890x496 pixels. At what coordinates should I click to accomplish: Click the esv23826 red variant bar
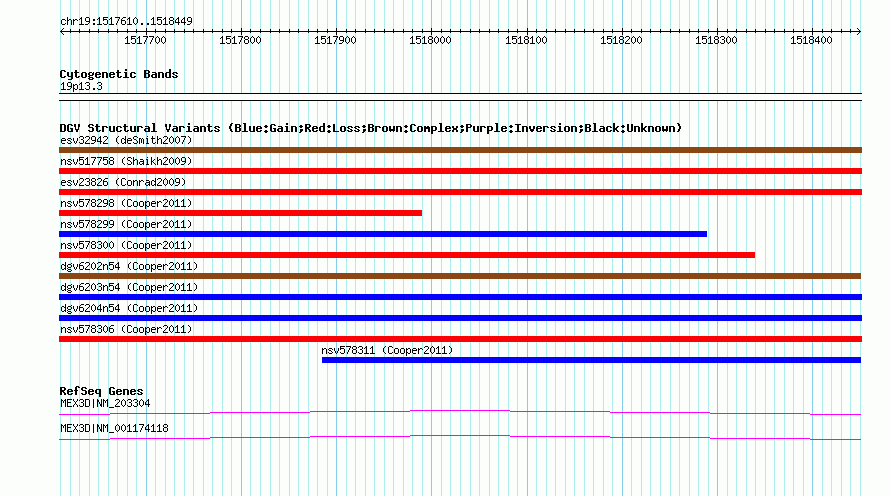pos(460,192)
